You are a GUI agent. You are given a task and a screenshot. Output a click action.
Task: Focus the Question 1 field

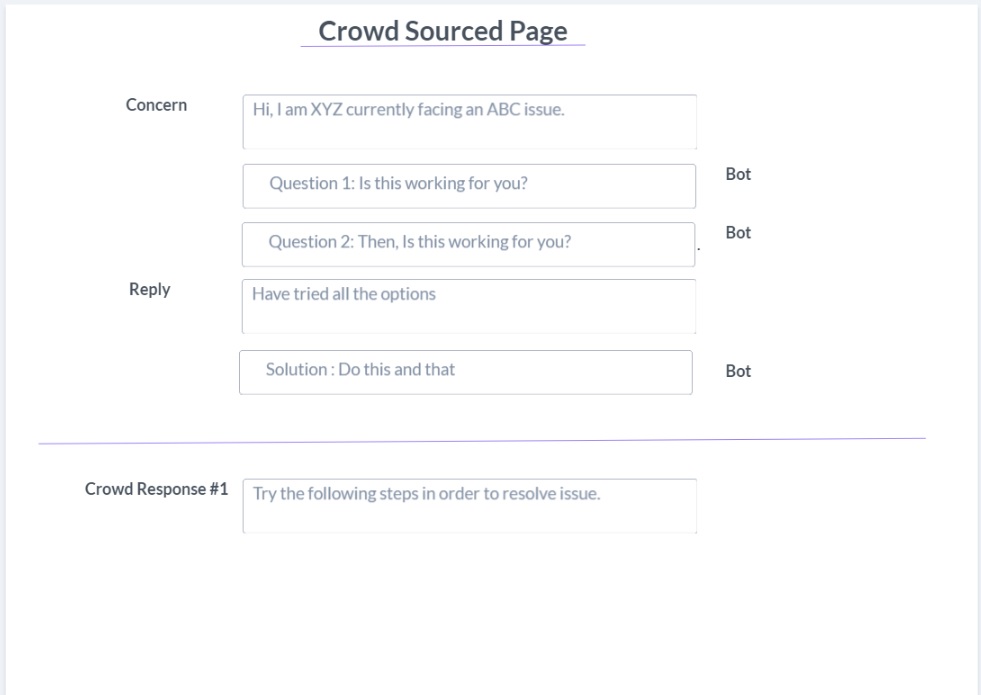coord(469,186)
